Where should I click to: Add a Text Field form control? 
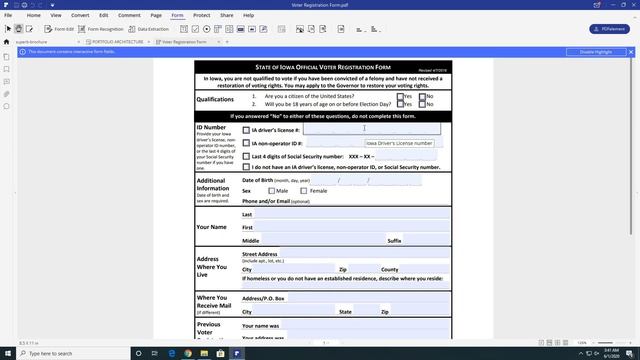pos(184,29)
